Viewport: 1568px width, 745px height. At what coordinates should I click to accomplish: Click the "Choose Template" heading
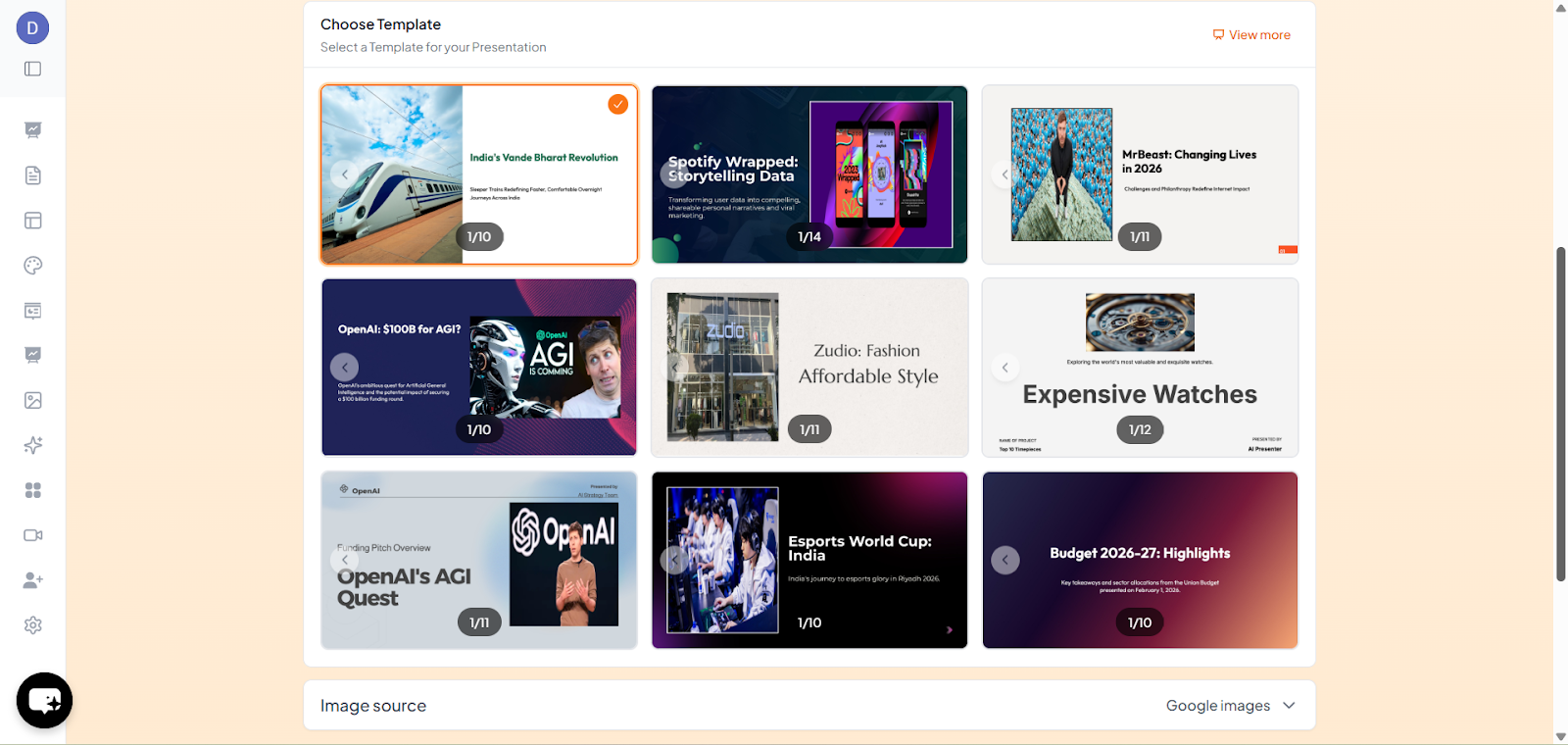click(x=380, y=25)
